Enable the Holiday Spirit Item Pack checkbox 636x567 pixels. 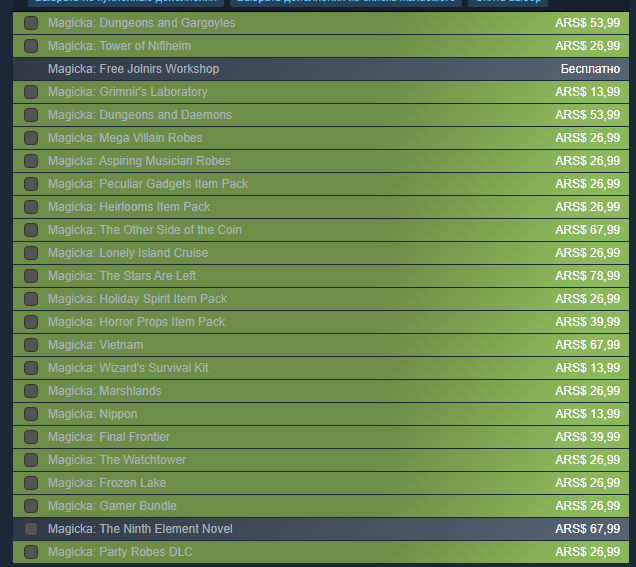[31, 299]
